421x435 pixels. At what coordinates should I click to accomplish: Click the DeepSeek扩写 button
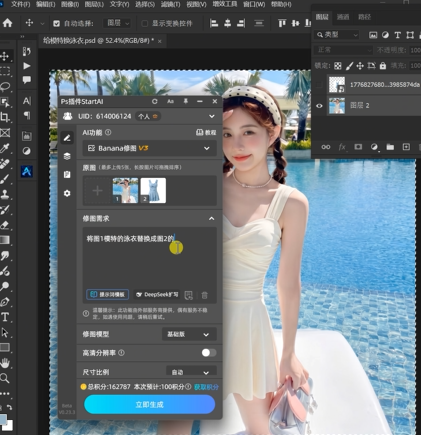tap(157, 295)
